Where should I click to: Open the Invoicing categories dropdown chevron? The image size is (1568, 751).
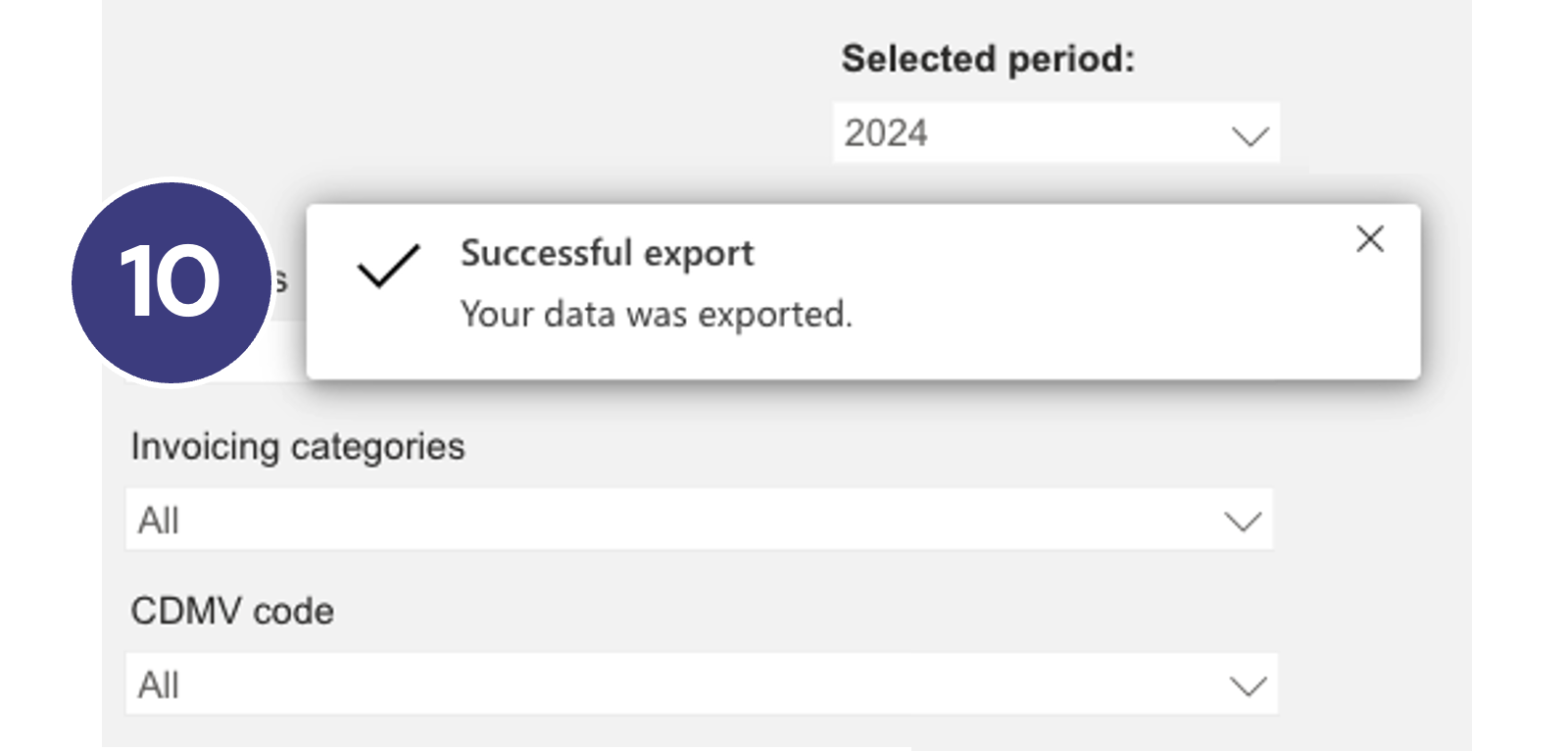(x=1243, y=521)
